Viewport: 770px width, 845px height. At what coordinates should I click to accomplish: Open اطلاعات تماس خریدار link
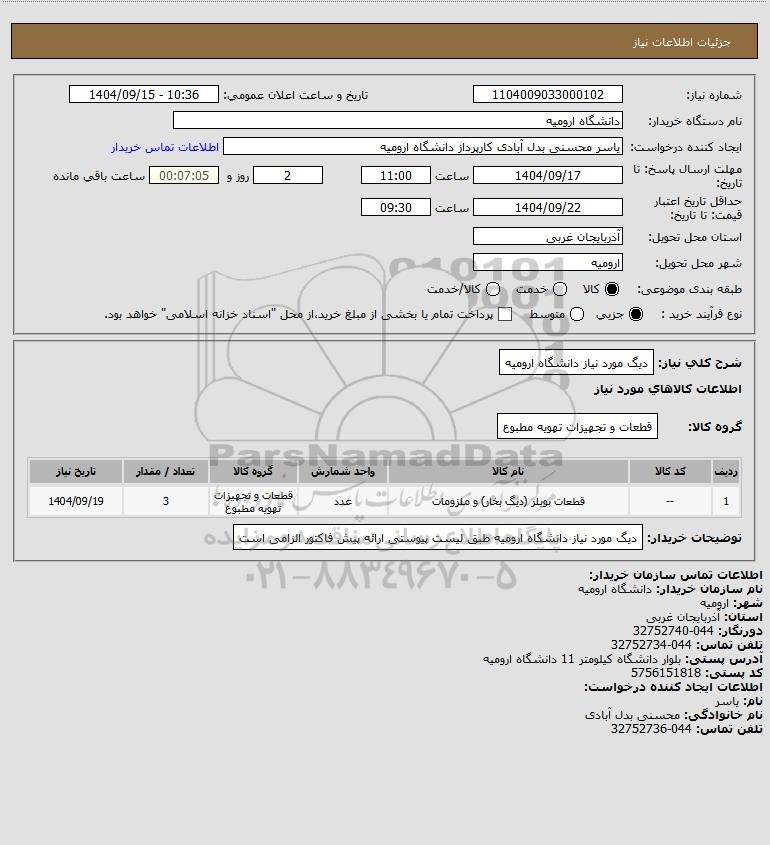point(165,147)
